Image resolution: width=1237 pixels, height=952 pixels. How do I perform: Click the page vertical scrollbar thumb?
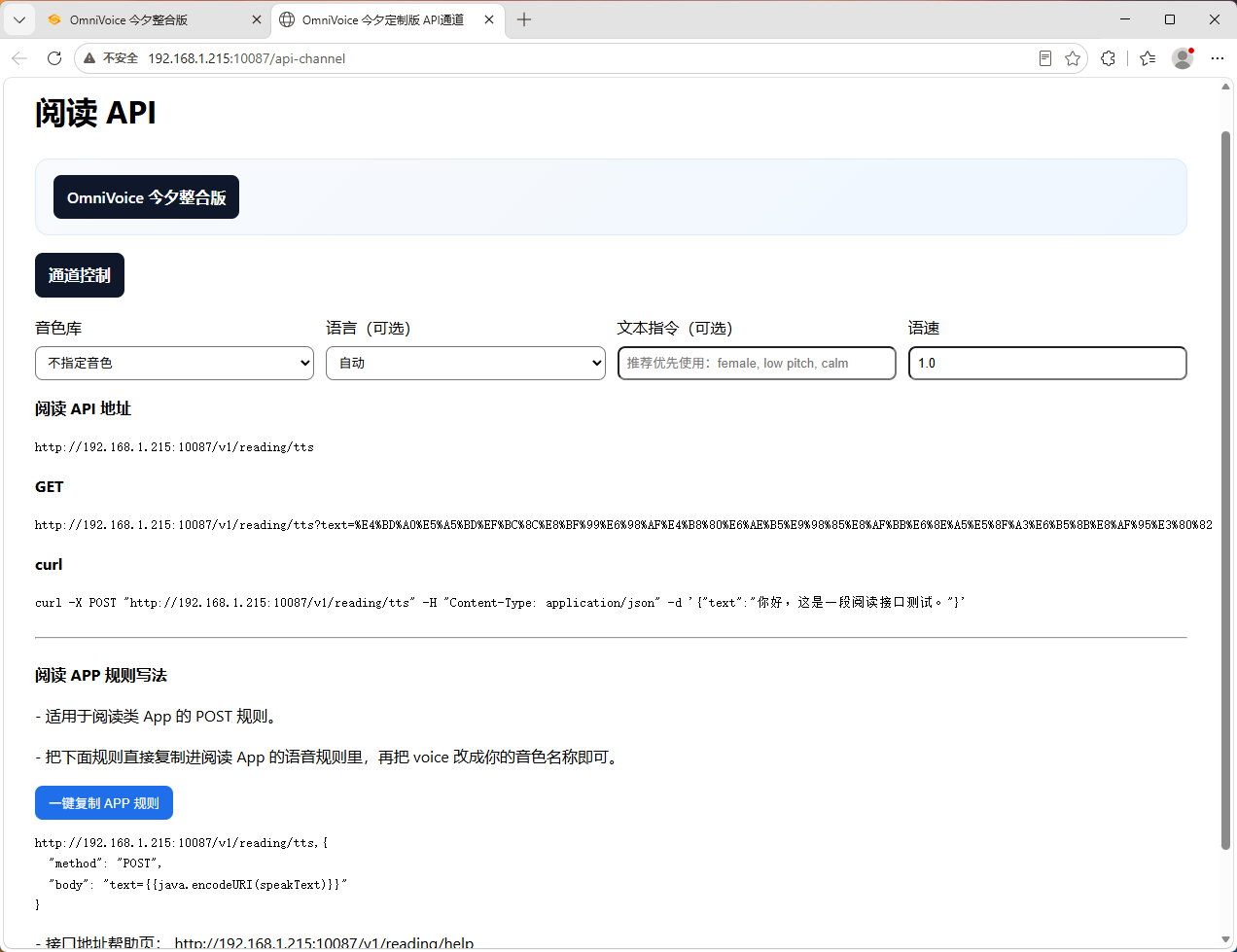(1225, 490)
